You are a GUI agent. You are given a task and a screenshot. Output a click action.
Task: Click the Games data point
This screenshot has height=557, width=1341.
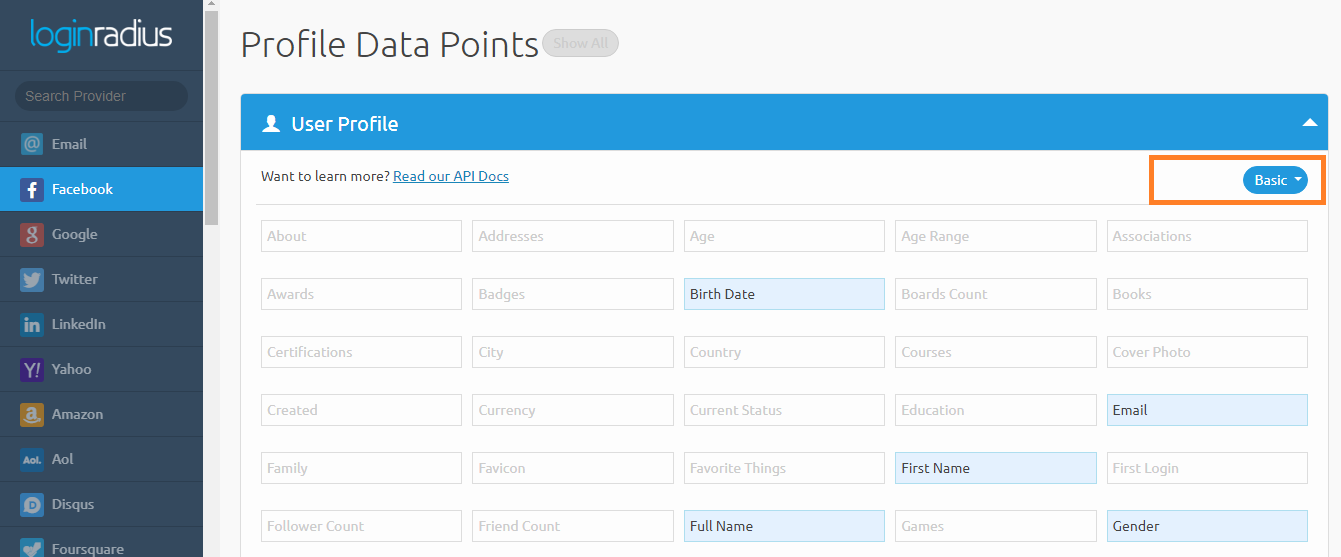click(996, 526)
